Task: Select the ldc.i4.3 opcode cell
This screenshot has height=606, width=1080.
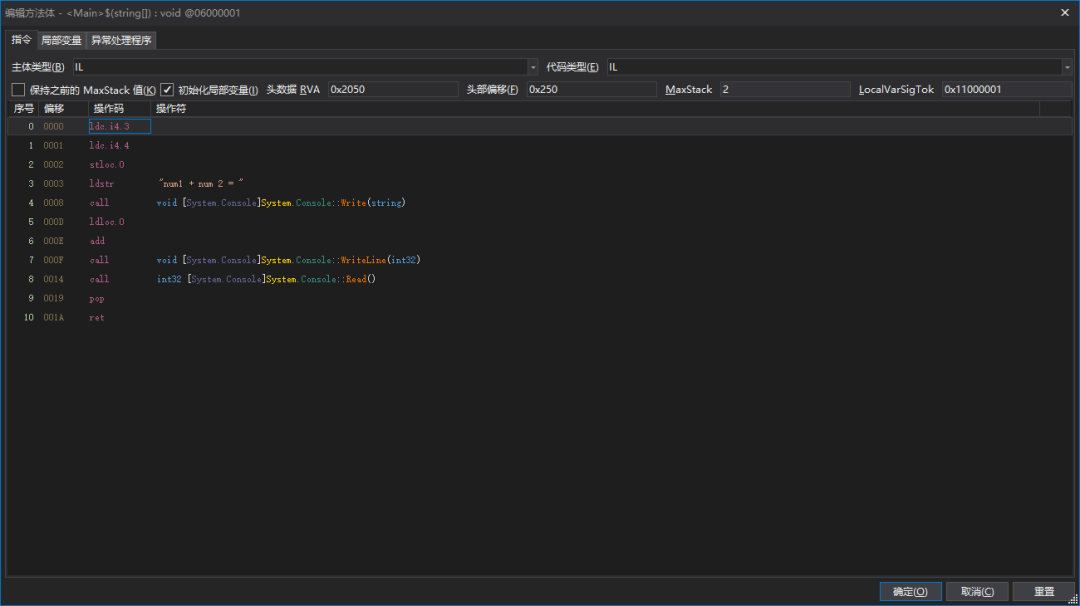Action: coord(110,127)
